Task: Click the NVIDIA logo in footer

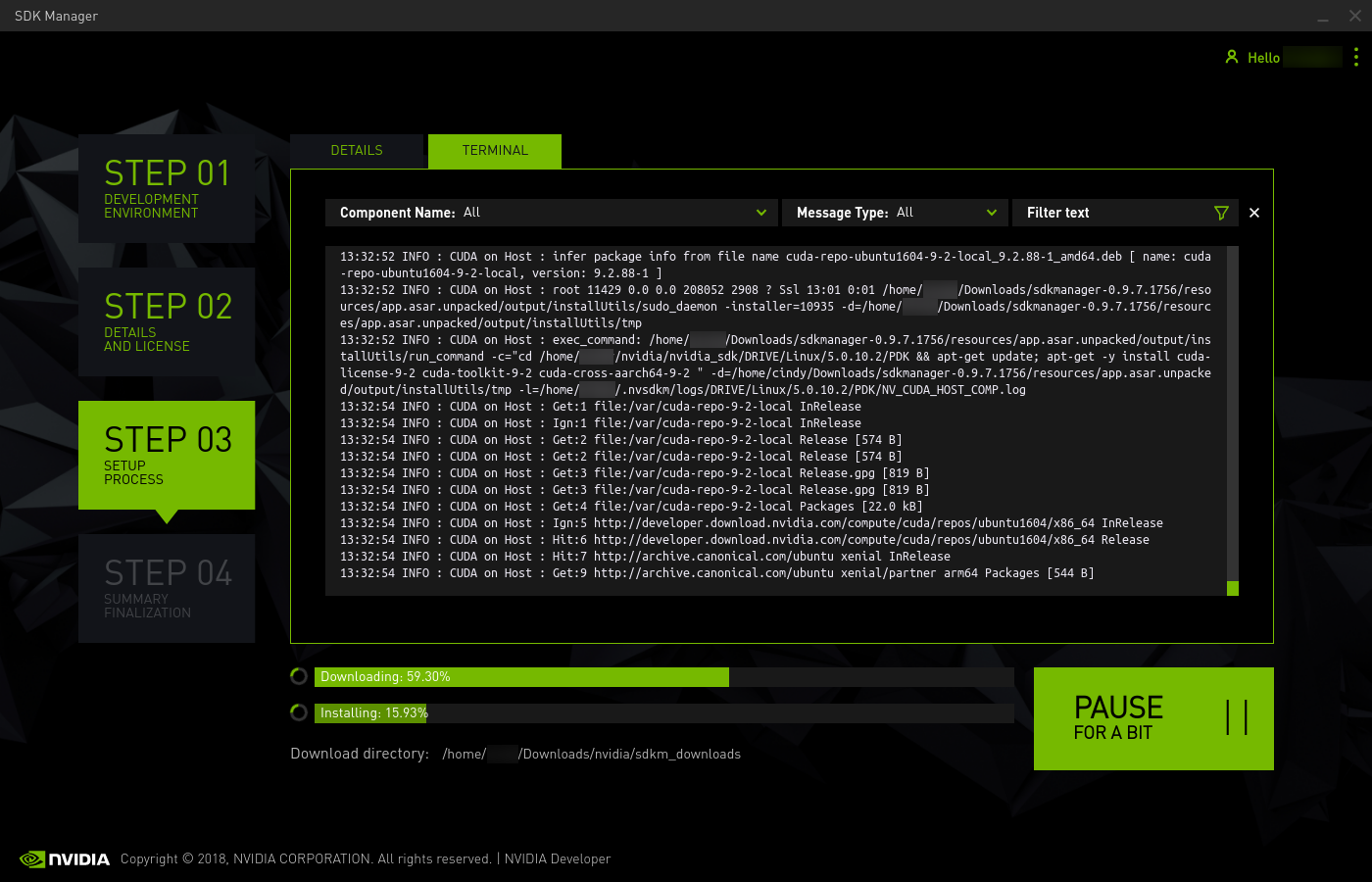Action: [65, 859]
